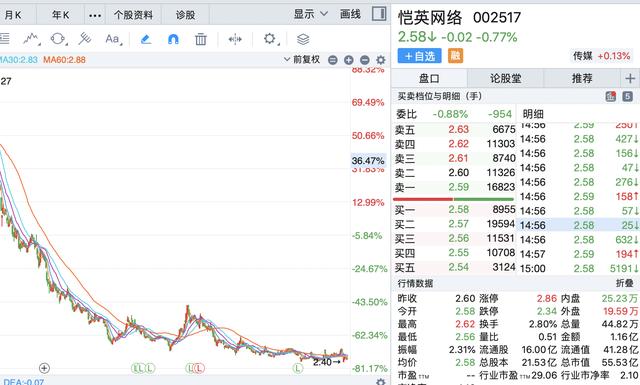This screenshot has width=640, height=385.
Task: Choose the blue pen highlighter tool
Action: click(146, 39)
